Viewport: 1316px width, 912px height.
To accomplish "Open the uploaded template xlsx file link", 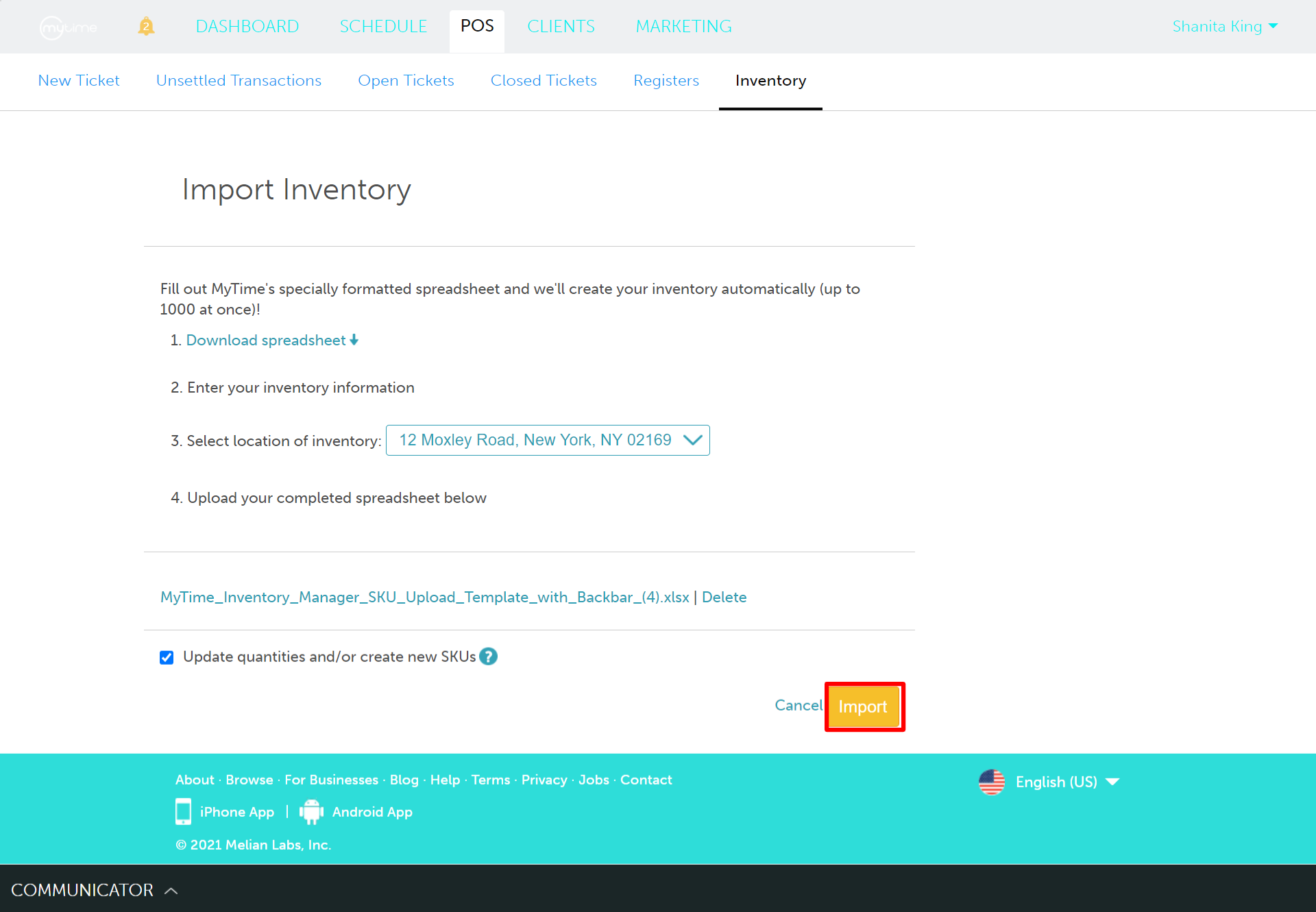I will 424,597.
